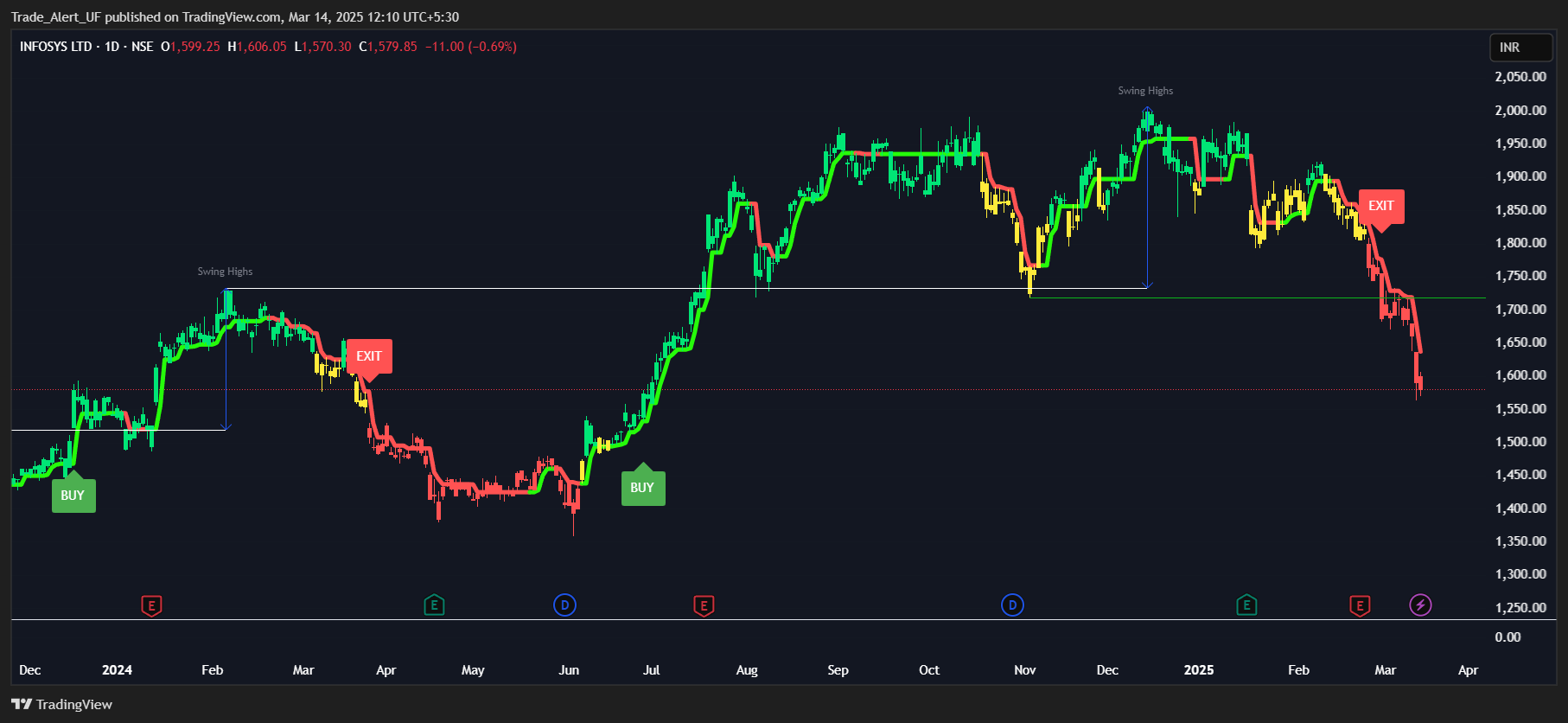Click the 1,800.00 price axis label
This screenshot has height=723, width=1568.
coord(1520,243)
